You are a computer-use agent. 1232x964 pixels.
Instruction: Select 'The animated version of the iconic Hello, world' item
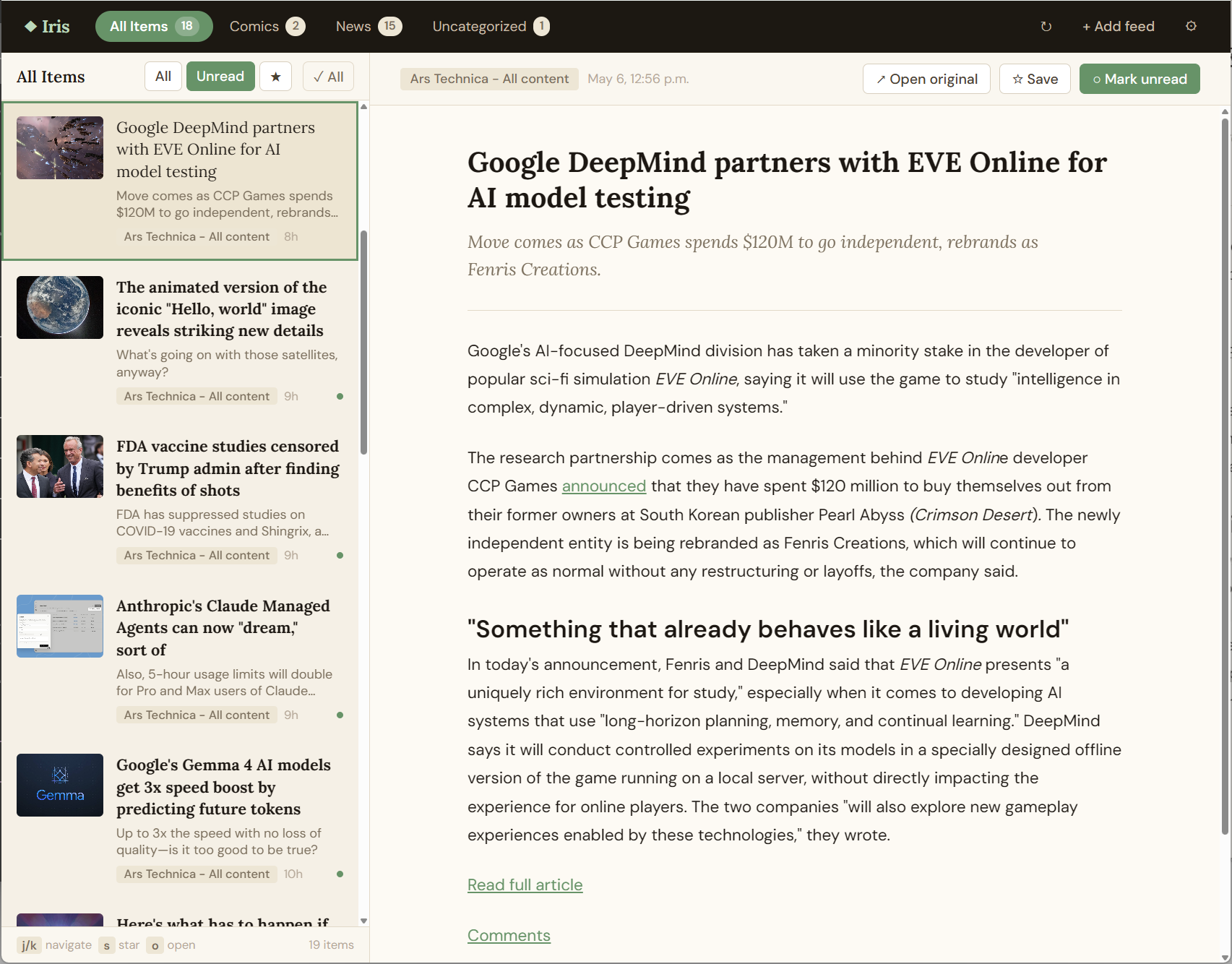(x=180, y=340)
